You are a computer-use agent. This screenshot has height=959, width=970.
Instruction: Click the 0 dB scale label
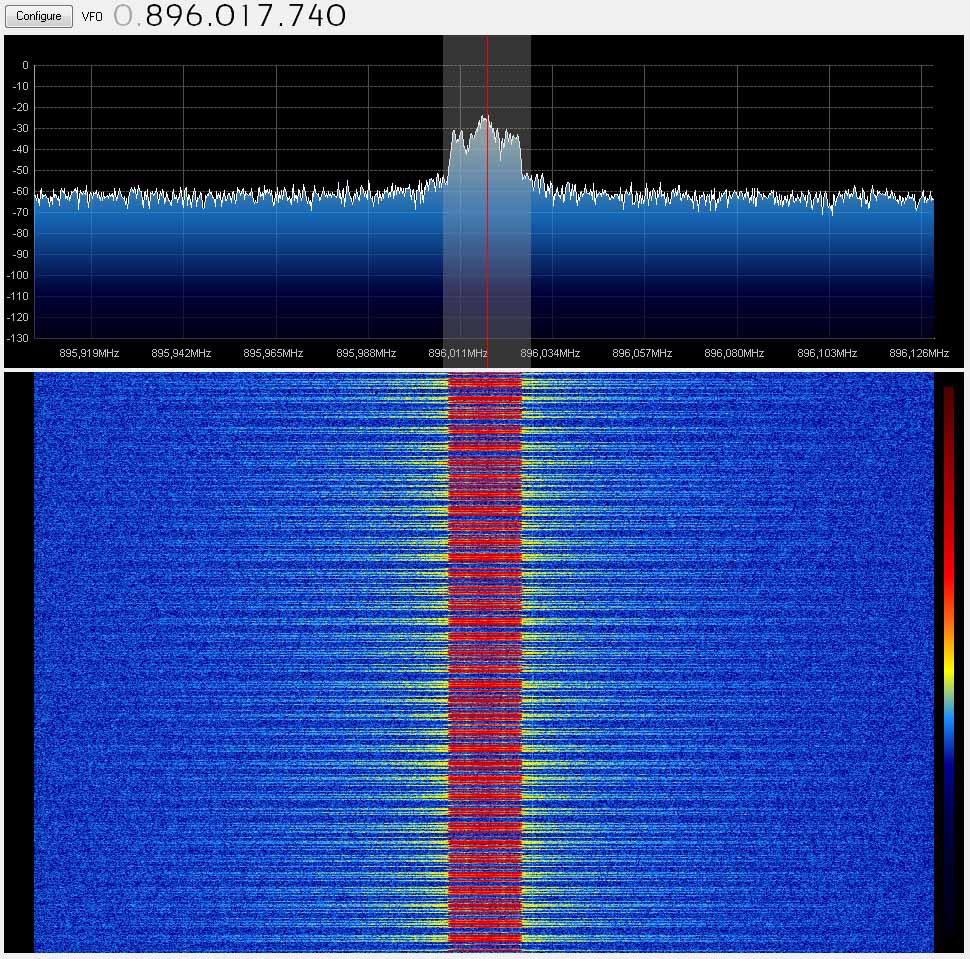(25, 66)
